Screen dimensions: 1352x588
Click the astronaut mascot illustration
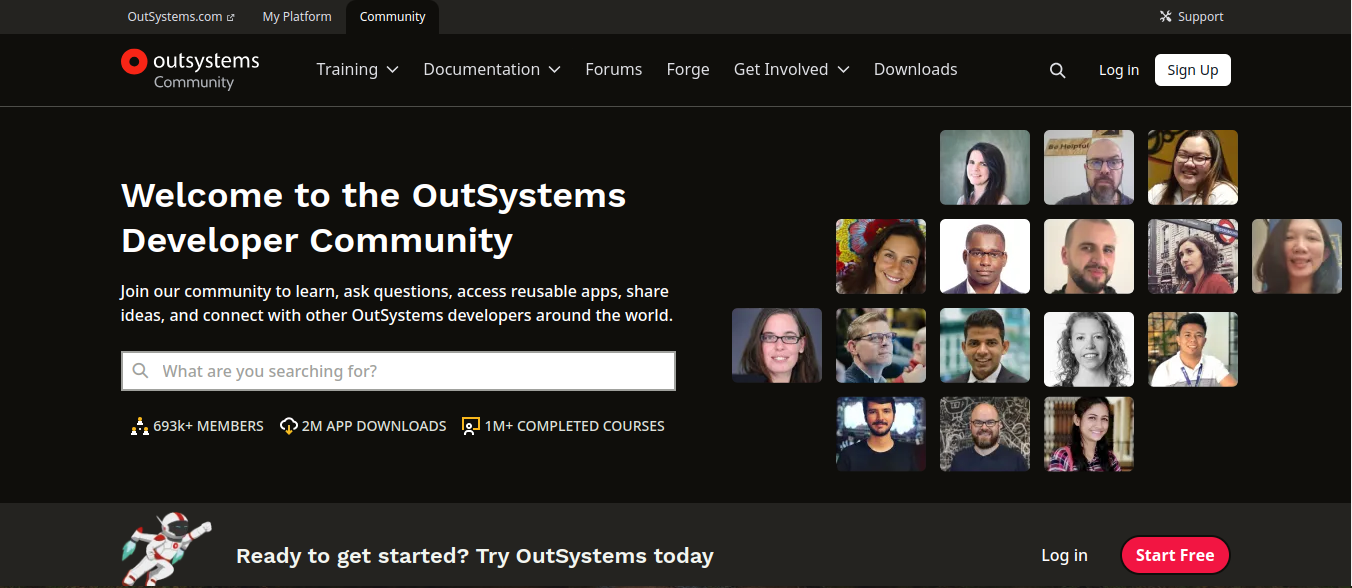point(166,549)
